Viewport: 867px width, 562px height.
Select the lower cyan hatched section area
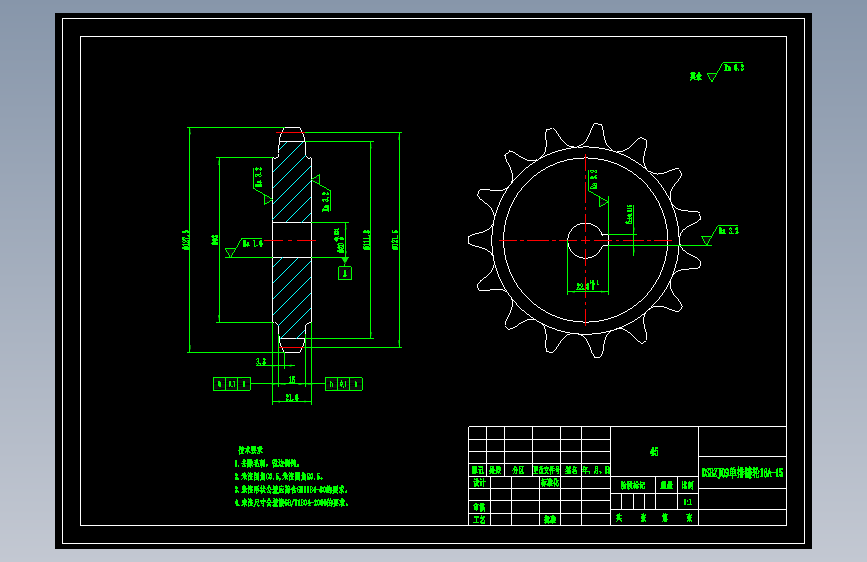[292, 298]
